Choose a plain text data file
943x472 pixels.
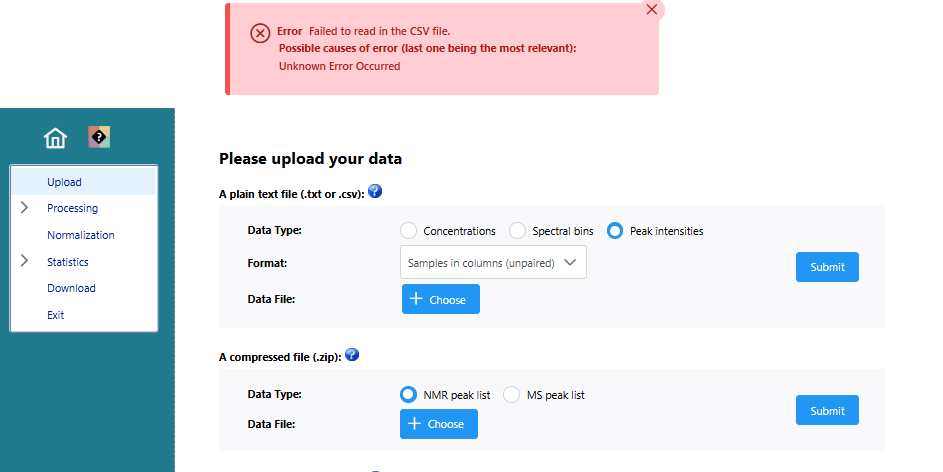pos(440,299)
